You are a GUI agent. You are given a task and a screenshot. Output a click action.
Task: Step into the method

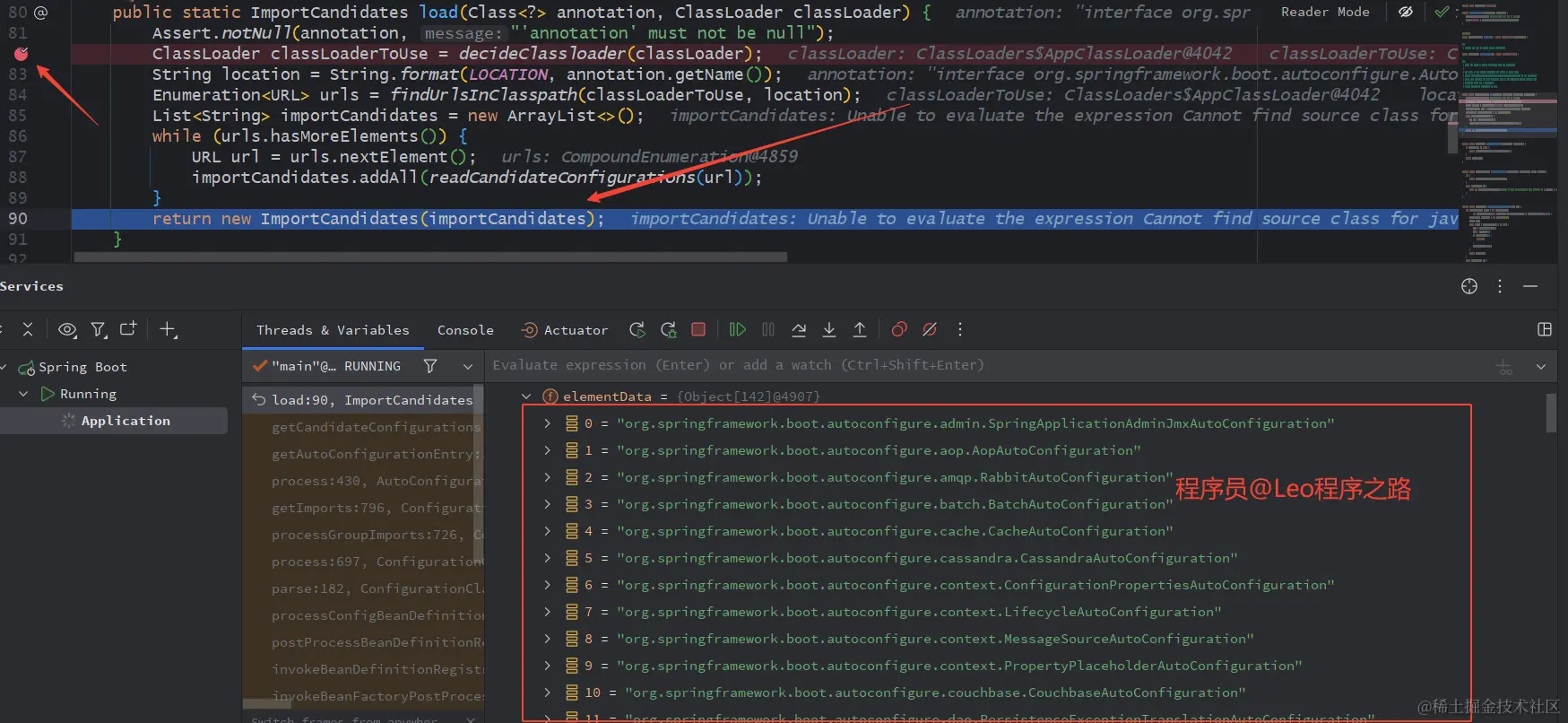tap(829, 329)
